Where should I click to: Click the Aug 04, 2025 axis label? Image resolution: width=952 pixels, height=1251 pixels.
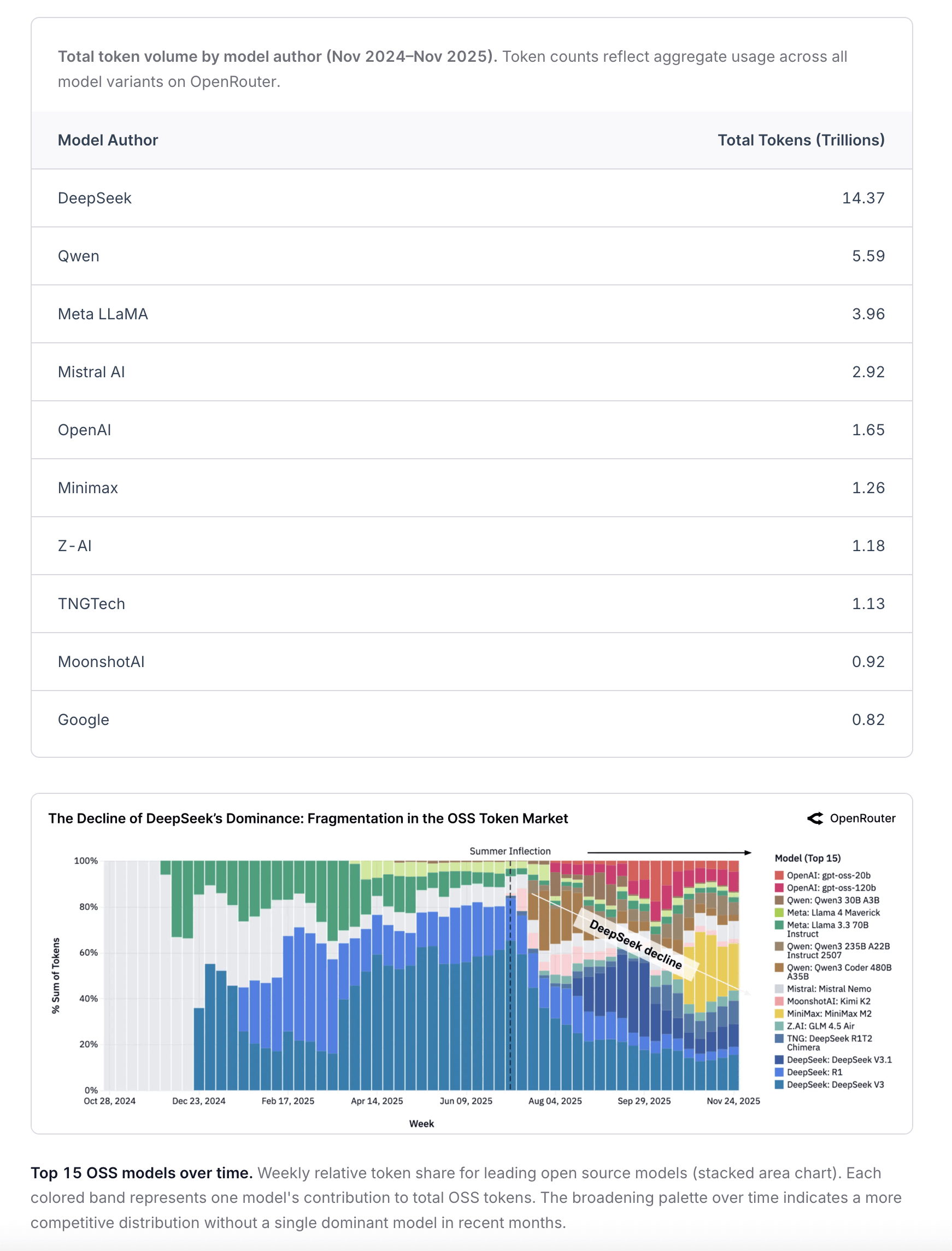(555, 1101)
